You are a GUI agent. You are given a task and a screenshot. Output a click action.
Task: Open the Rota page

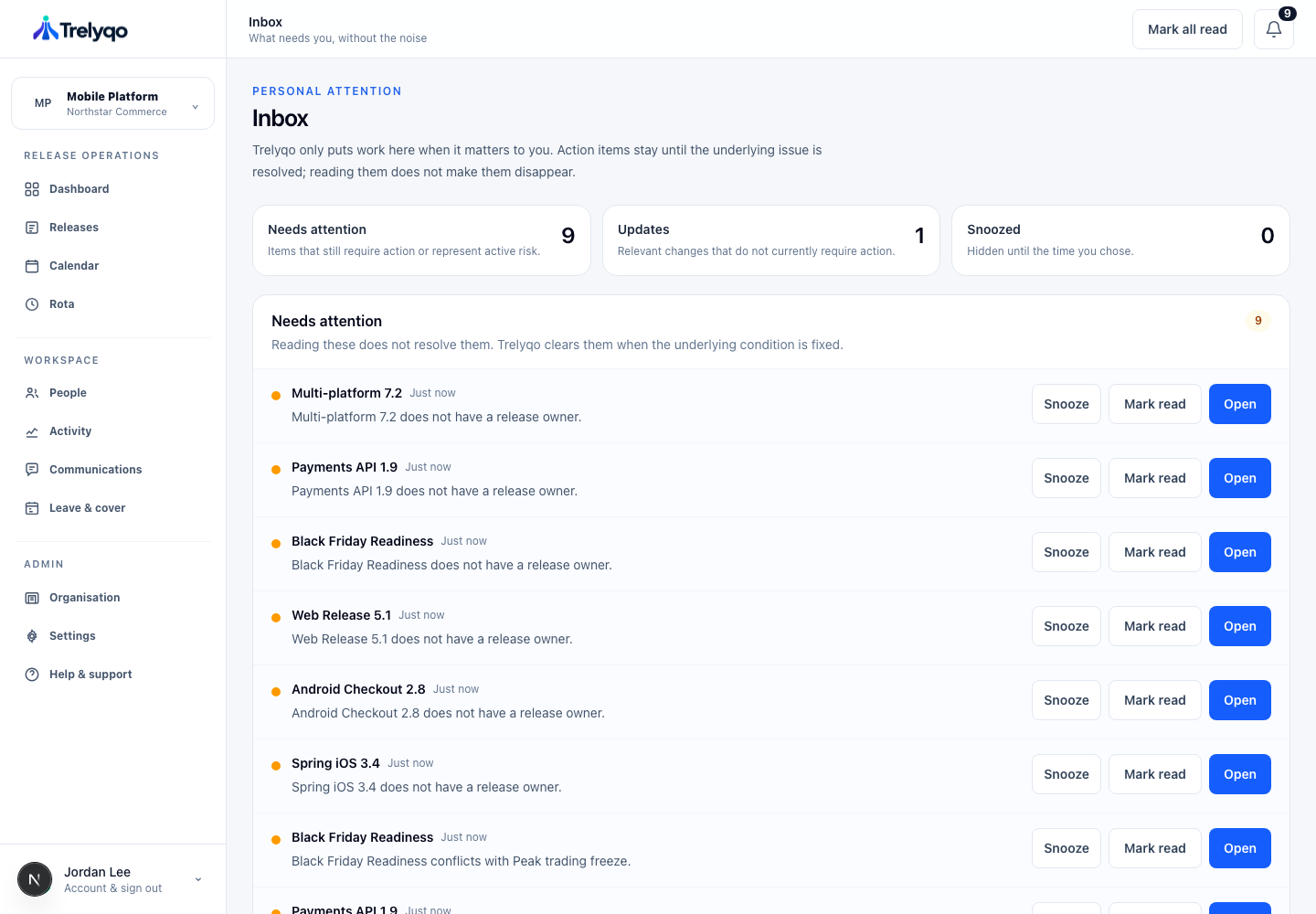pos(112,304)
